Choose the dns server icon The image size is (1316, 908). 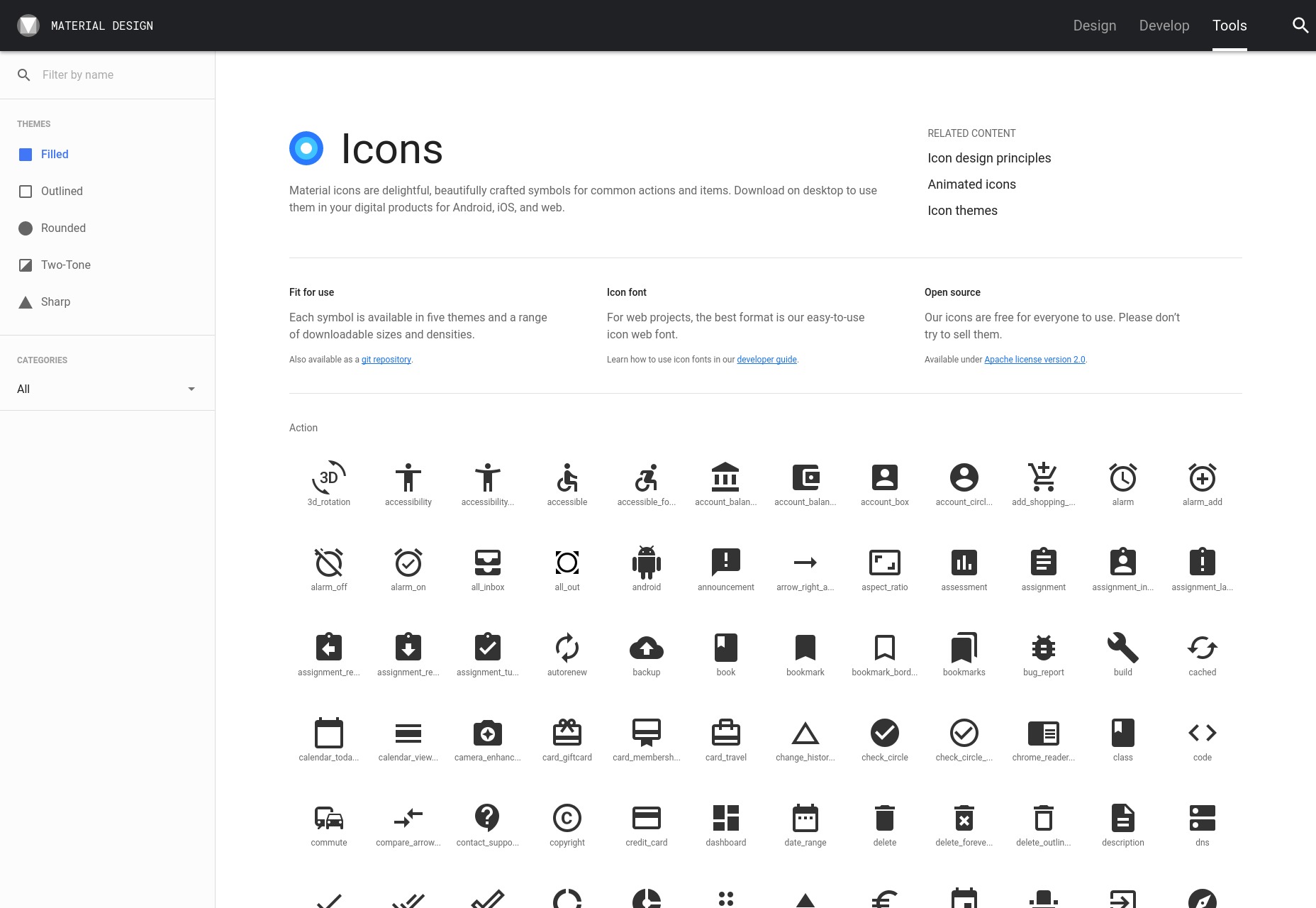1203,818
